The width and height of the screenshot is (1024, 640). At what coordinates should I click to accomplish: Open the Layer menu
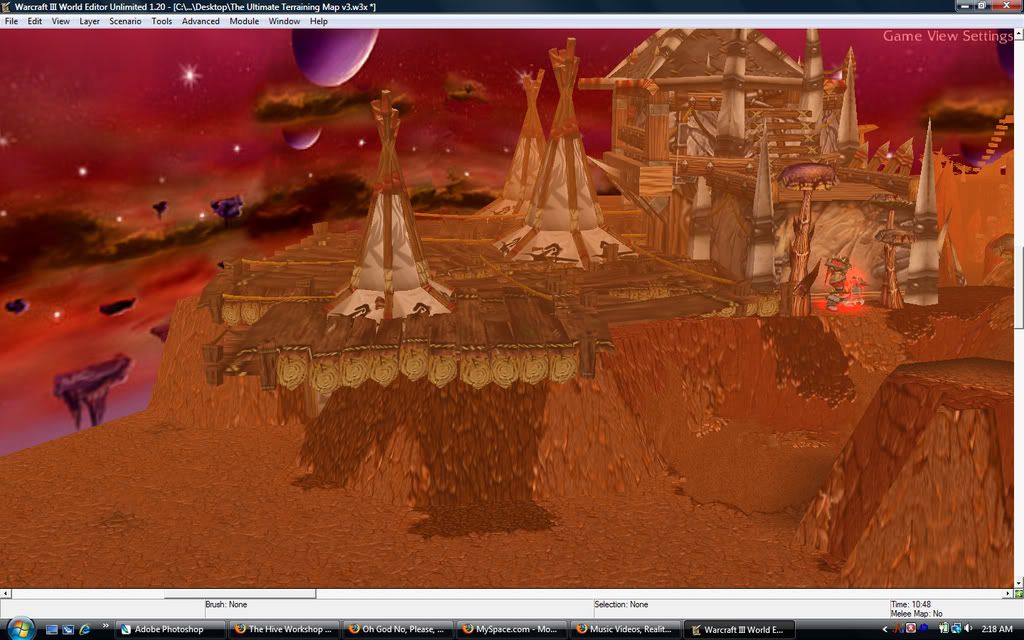89,21
